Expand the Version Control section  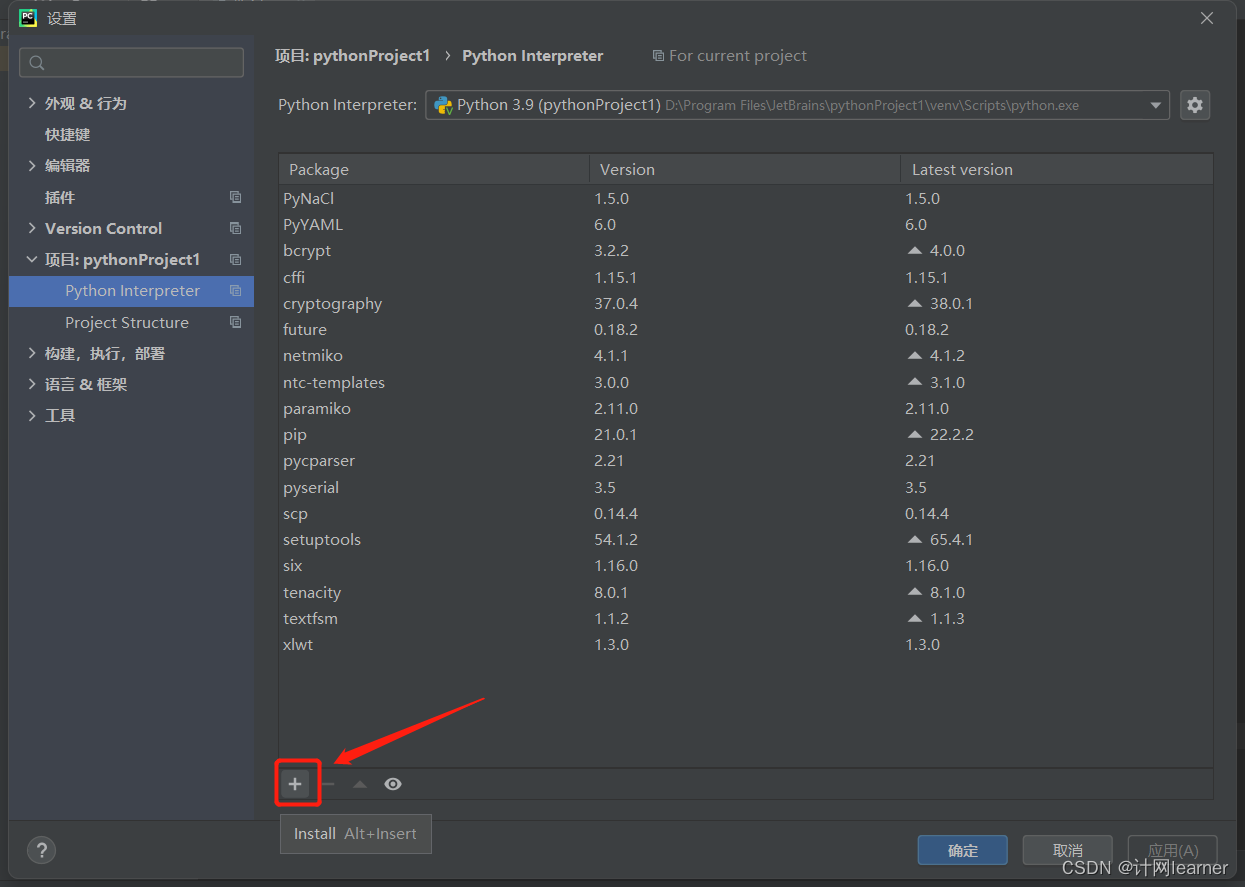click(x=32, y=228)
